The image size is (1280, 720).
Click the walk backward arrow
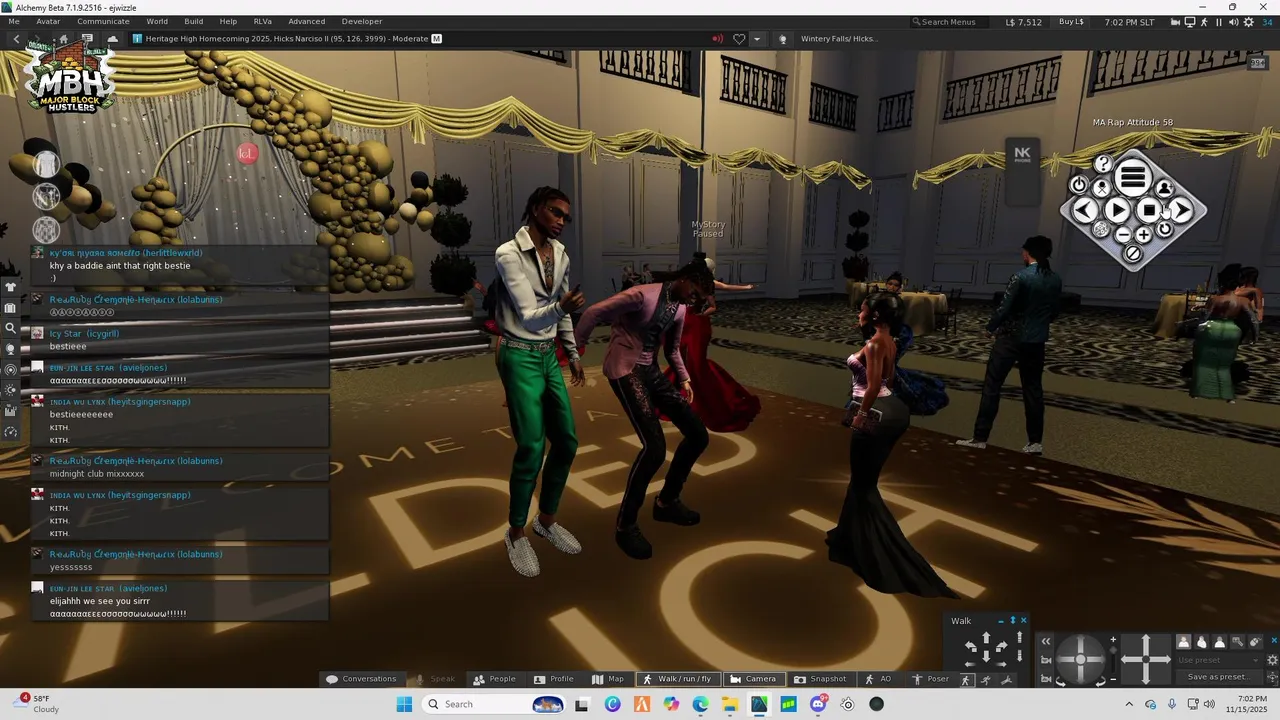click(x=986, y=656)
